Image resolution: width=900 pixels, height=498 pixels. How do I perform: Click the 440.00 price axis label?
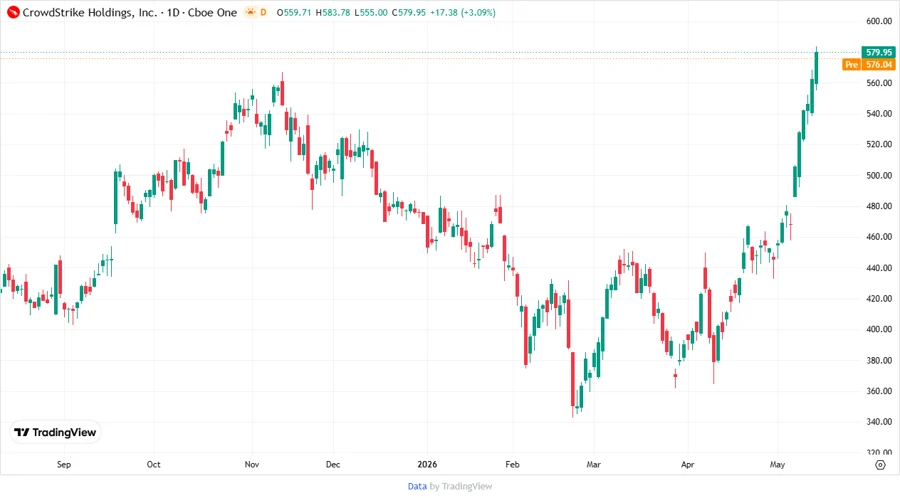pyautogui.click(x=879, y=267)
